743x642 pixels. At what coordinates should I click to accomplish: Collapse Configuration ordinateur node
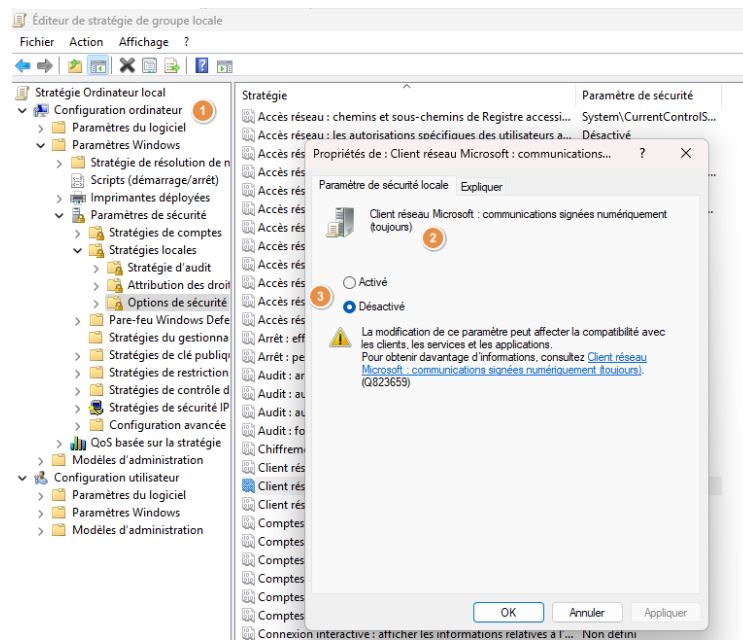[x=22, y=110]
